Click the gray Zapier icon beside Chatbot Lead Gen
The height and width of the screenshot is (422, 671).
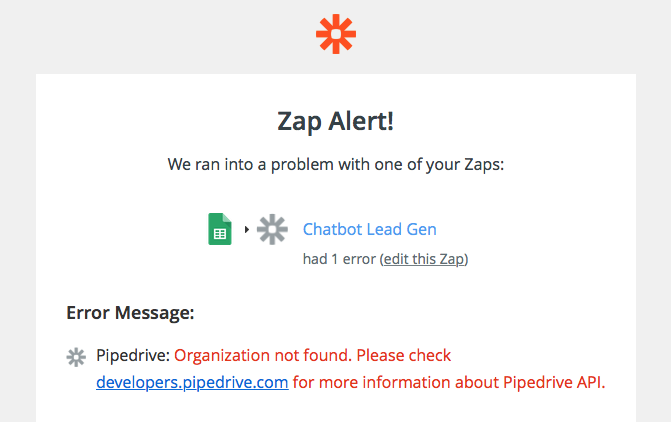point(272,229)
